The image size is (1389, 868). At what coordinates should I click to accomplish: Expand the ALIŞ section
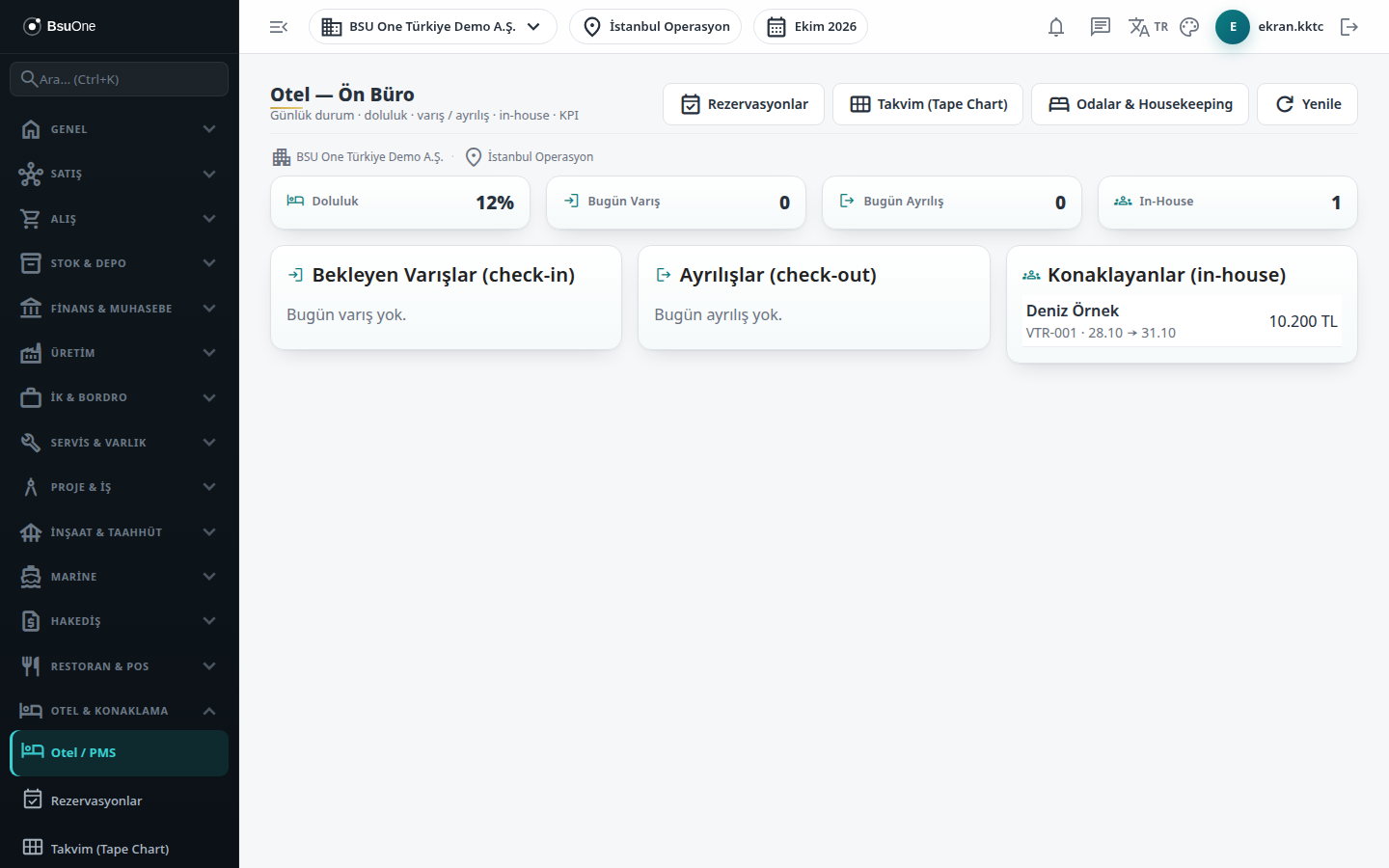point(120,219)
